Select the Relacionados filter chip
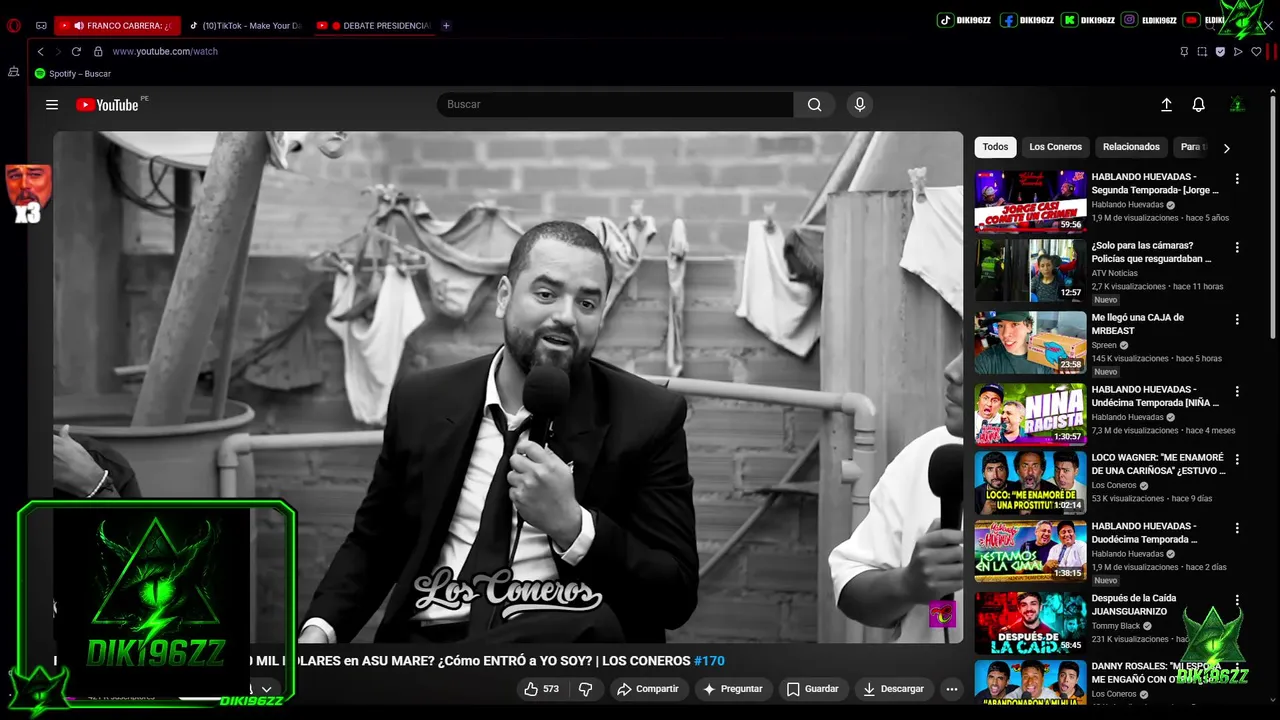Image resolution: width=1280 pixels, height=720 pixels. click(1131, 147)
